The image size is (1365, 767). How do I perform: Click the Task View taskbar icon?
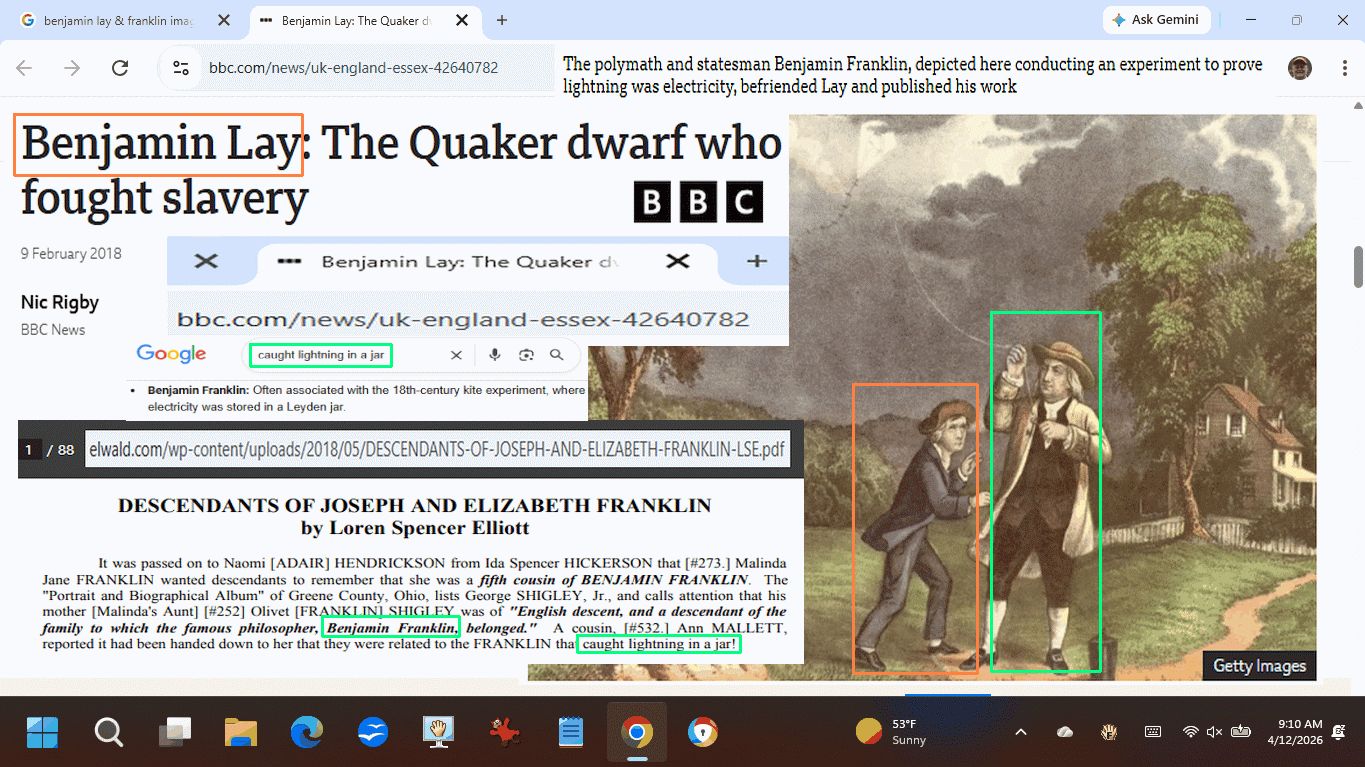click(x=175, y=733)
